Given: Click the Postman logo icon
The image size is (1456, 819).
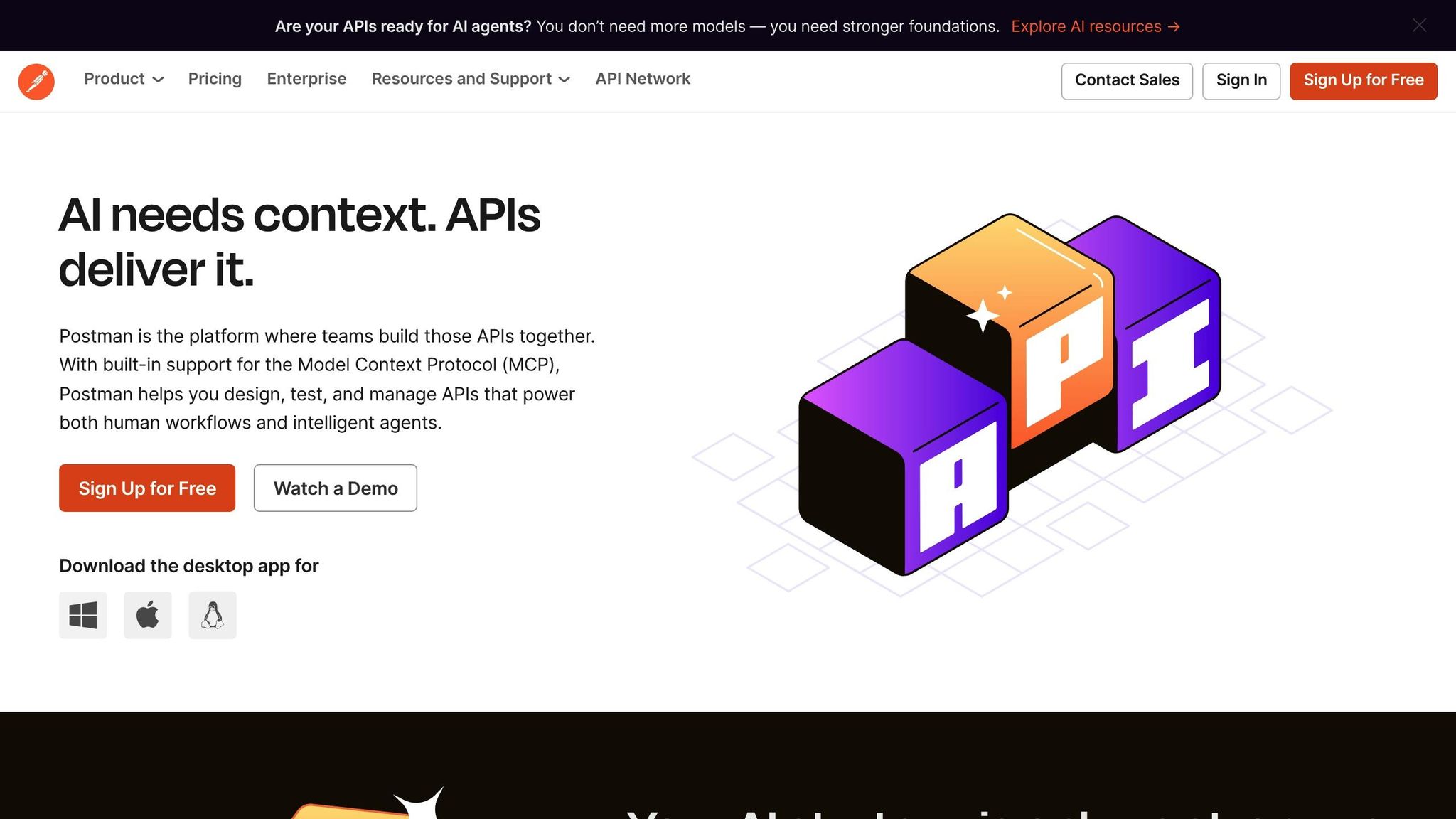Looking at the screenshot, I should pyautogui.click(x=36, y=81).
